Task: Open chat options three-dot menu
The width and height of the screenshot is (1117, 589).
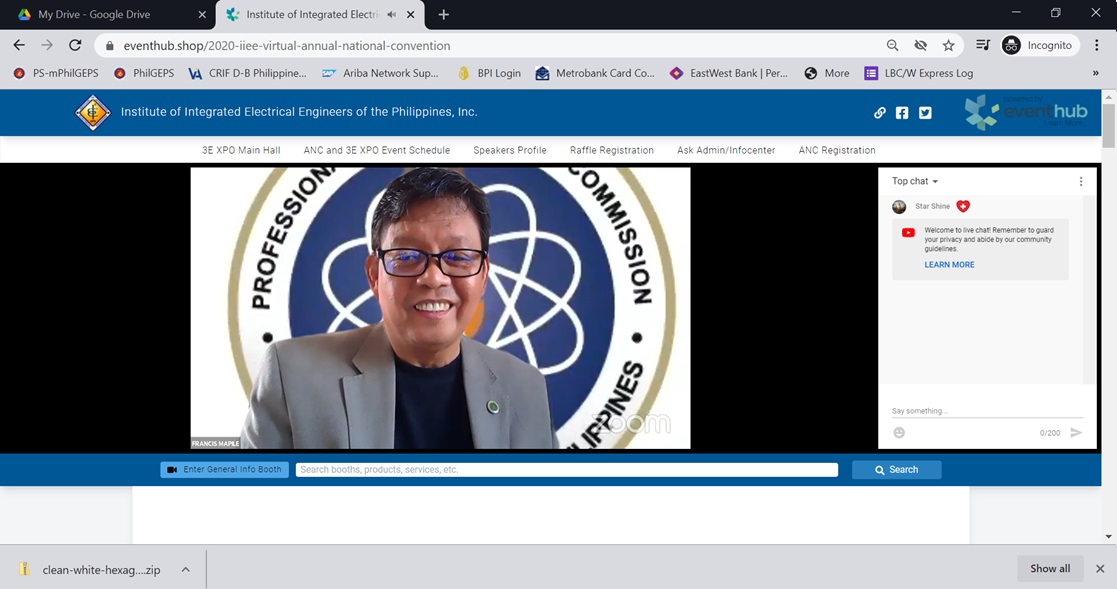Action: 1081,182
